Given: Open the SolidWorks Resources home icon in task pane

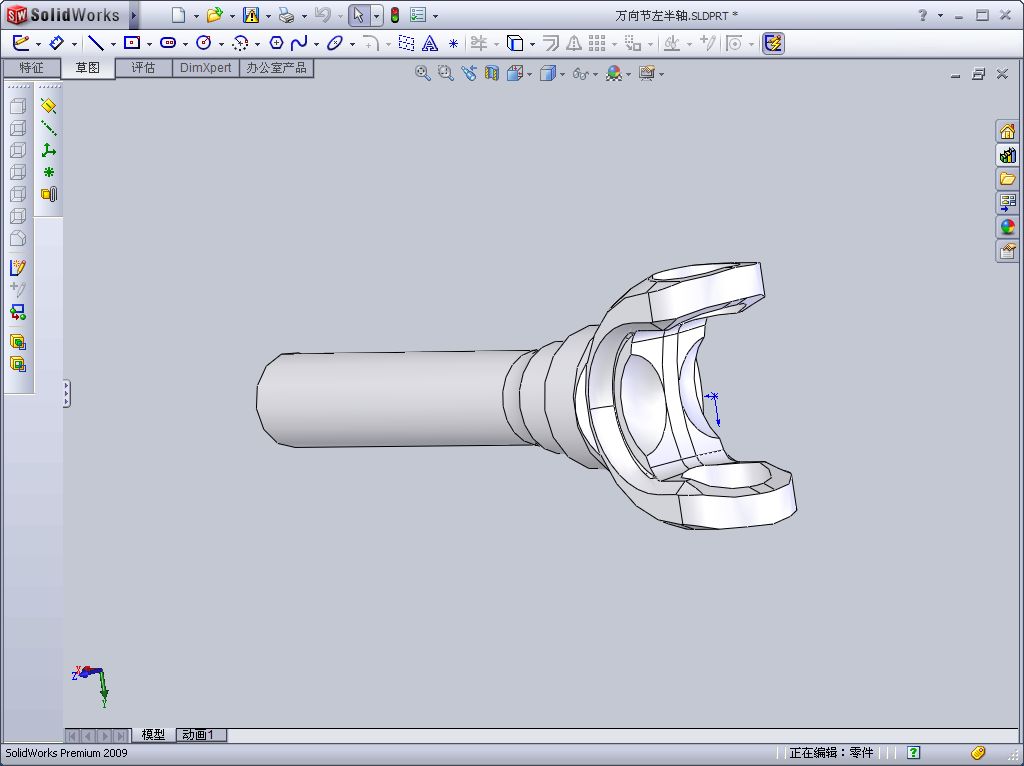Looking at the screenshot, I should point(1007,131).
